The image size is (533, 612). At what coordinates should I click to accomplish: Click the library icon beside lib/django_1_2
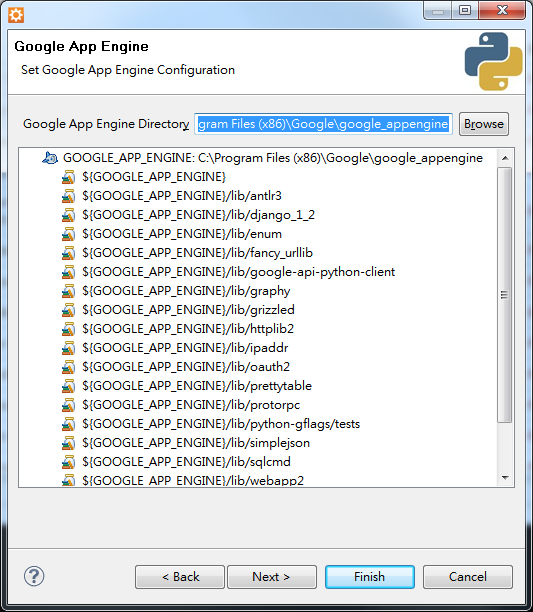coord(68,215)
